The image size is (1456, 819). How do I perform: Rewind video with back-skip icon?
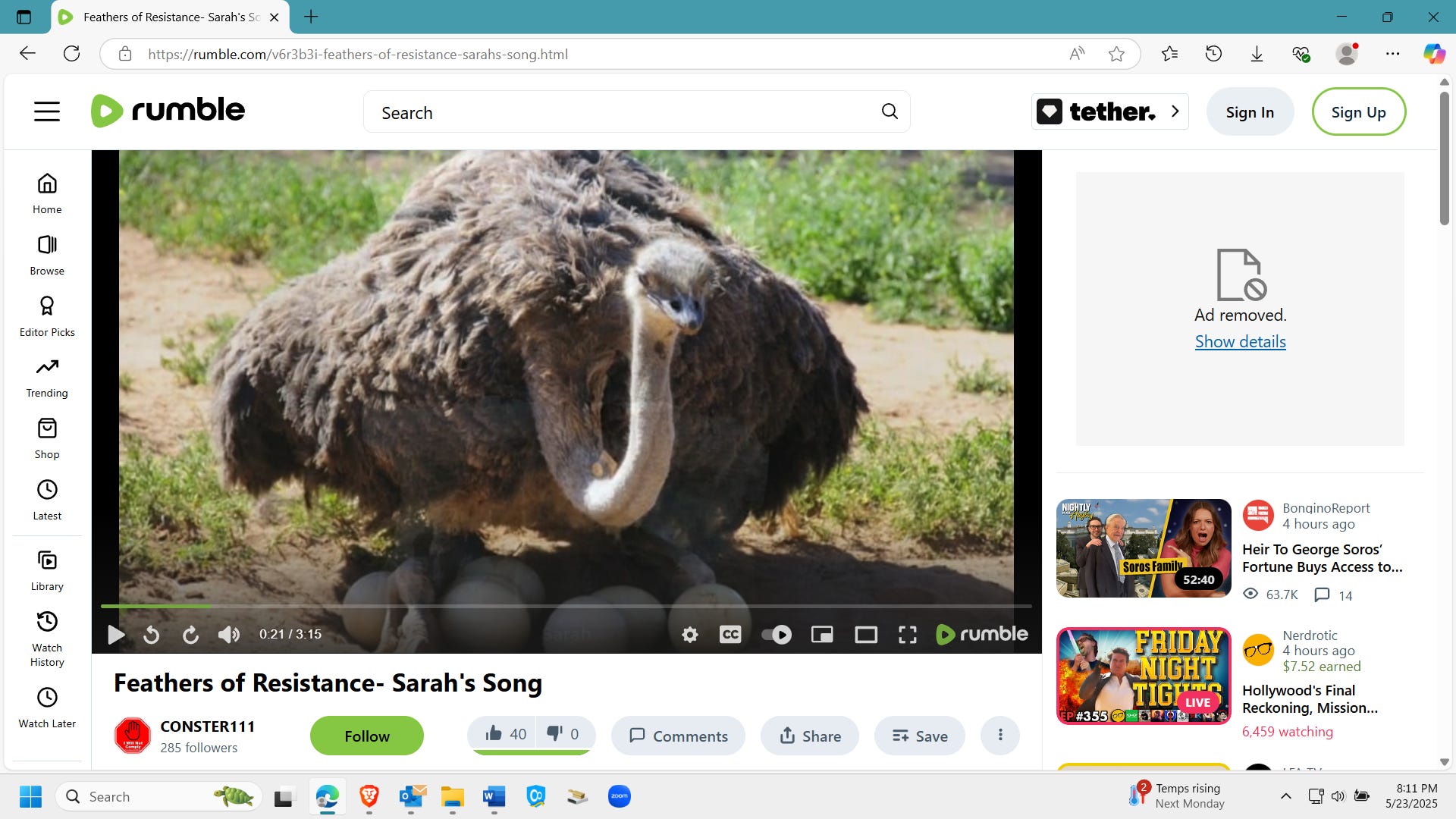pos(152,635)
